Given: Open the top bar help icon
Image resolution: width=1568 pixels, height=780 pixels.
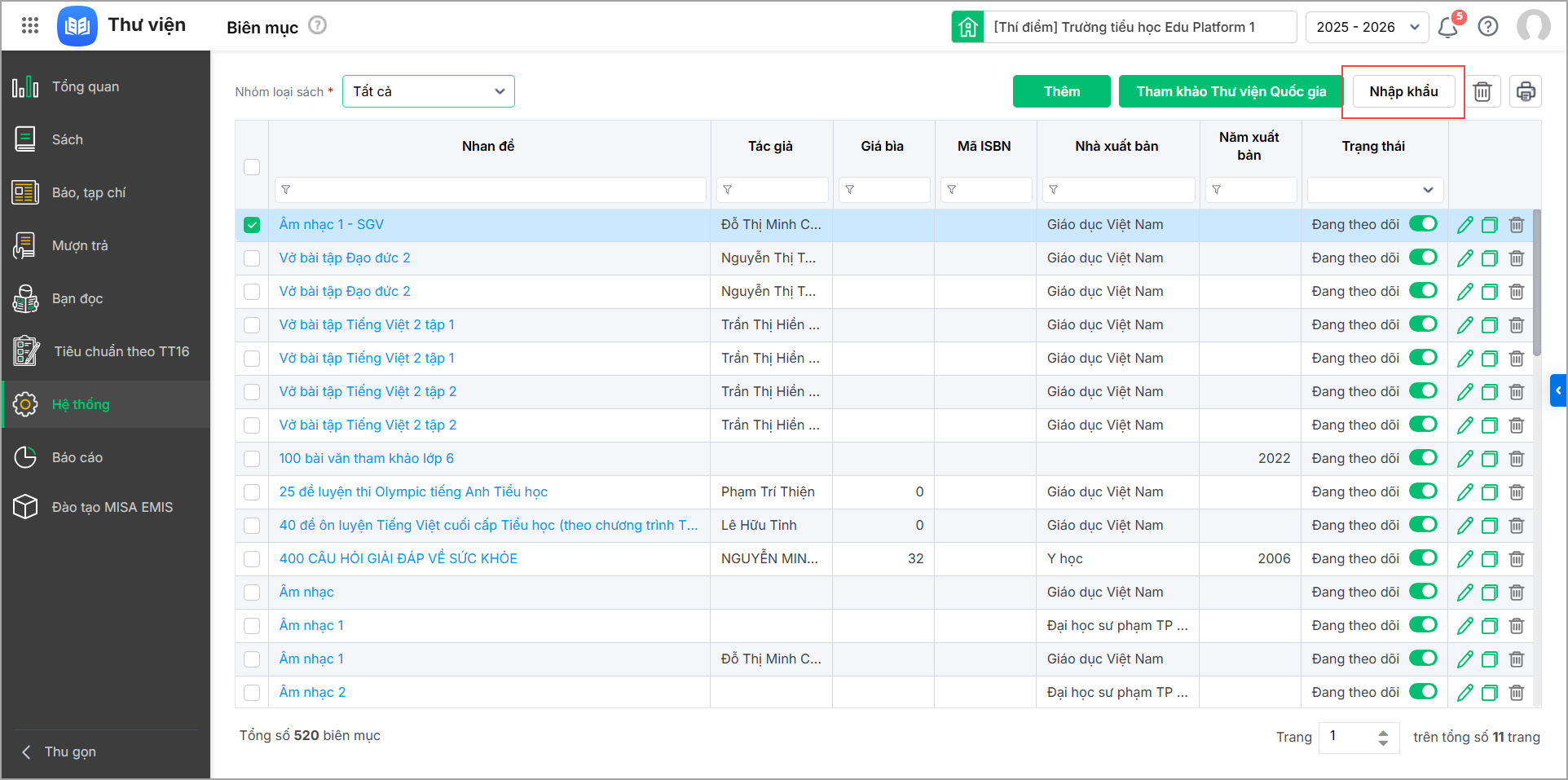Looking at the screenshot, I should click(x=1488, y=27).
